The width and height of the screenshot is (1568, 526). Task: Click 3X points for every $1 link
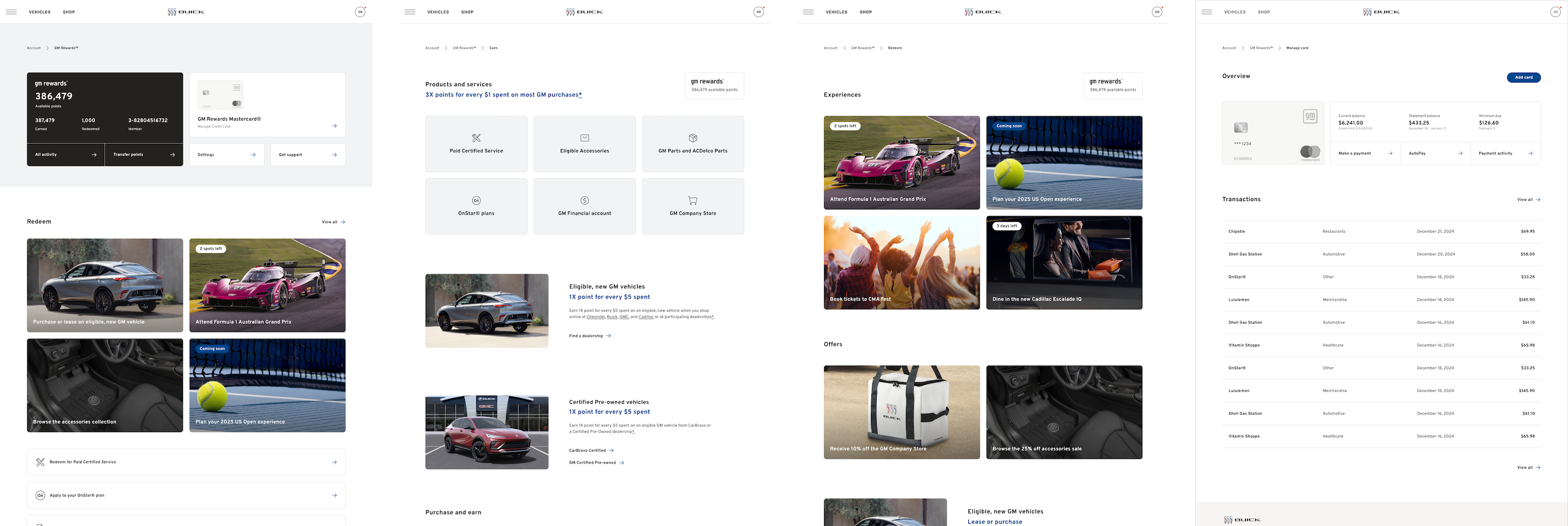pyautogui.click(x=504, y=95)
